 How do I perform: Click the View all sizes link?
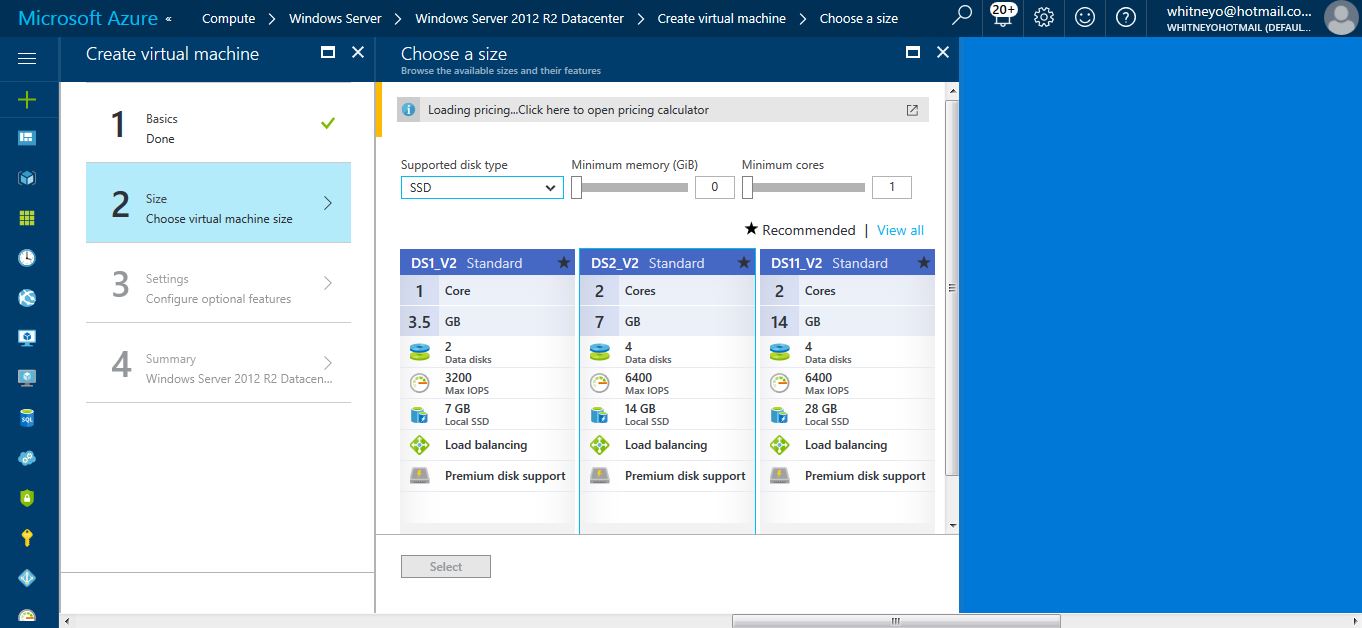pos(900,230)
